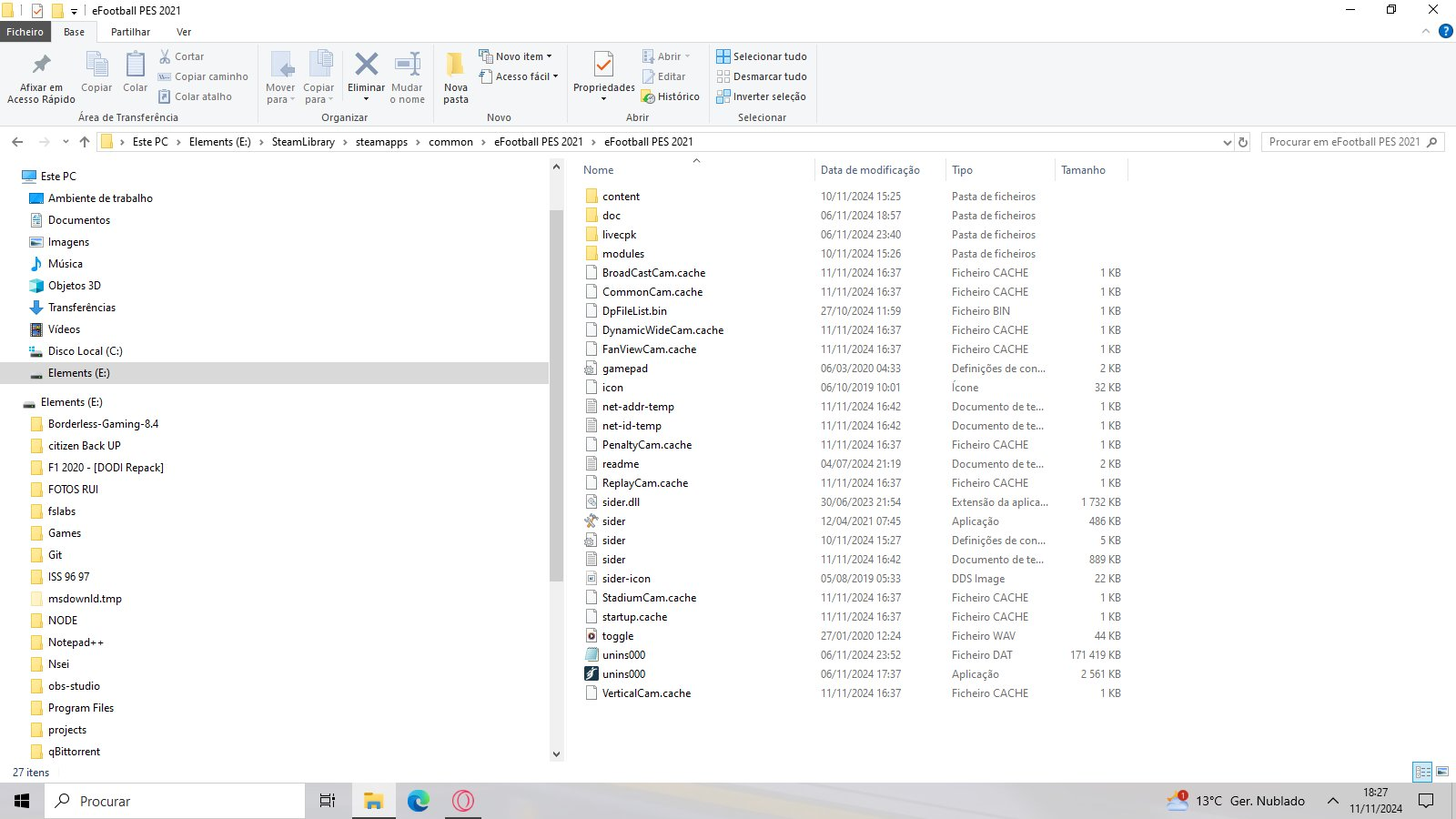
Task: Click the Copiar ribbon icon
Action: coord(96,72)
